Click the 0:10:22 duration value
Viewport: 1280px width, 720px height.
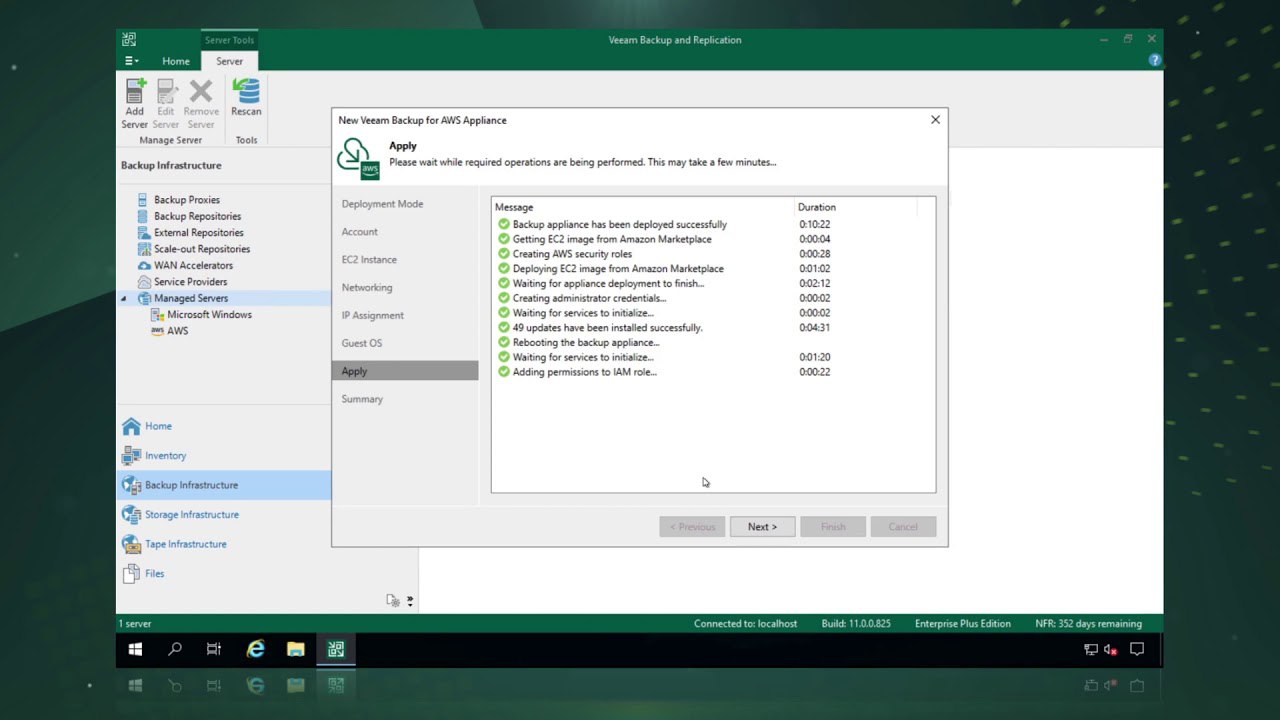815,225
